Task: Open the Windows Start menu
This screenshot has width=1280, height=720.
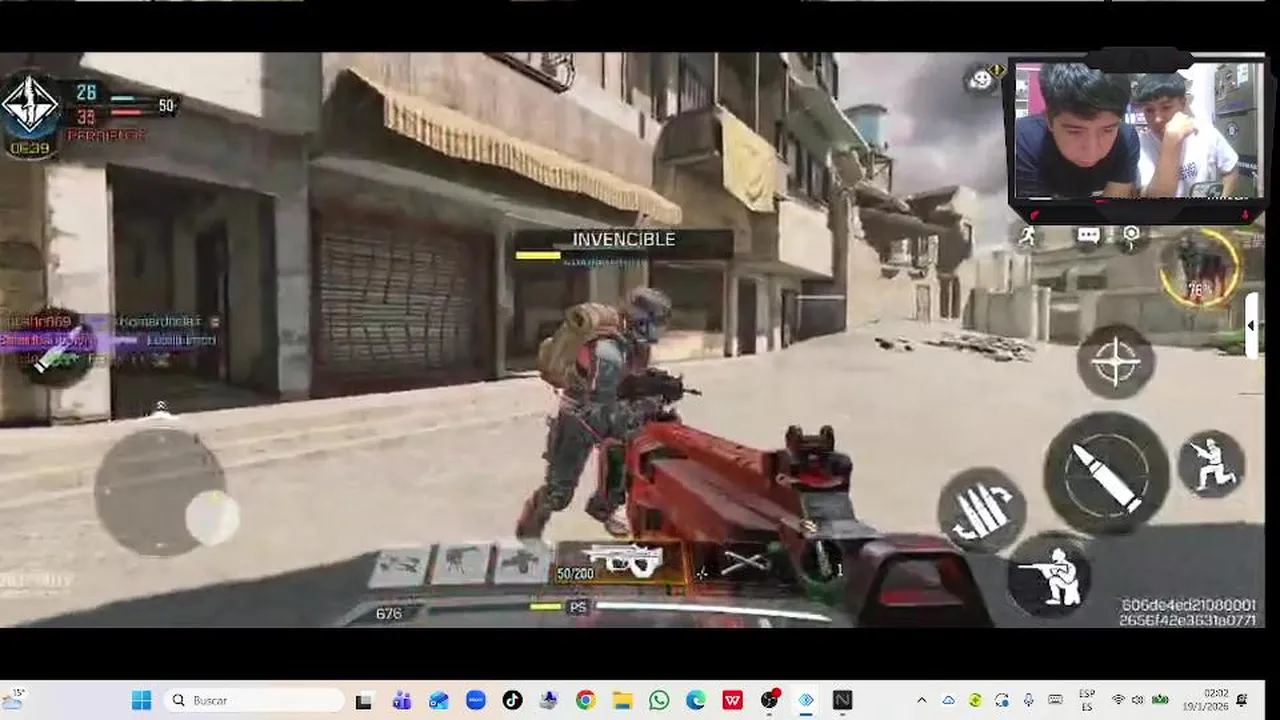Action: coord(141,700)
